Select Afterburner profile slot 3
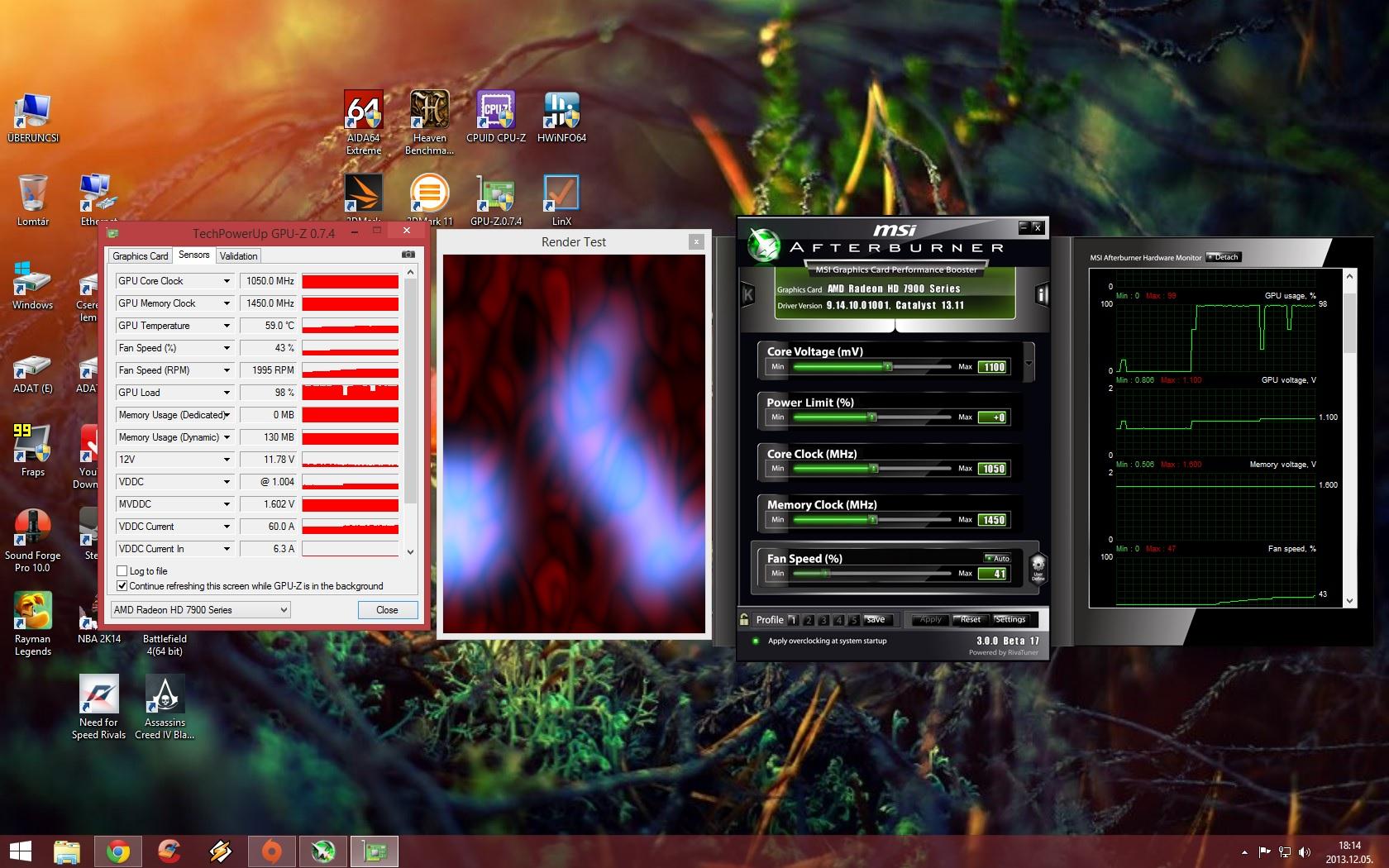 [x=823, y=619]
